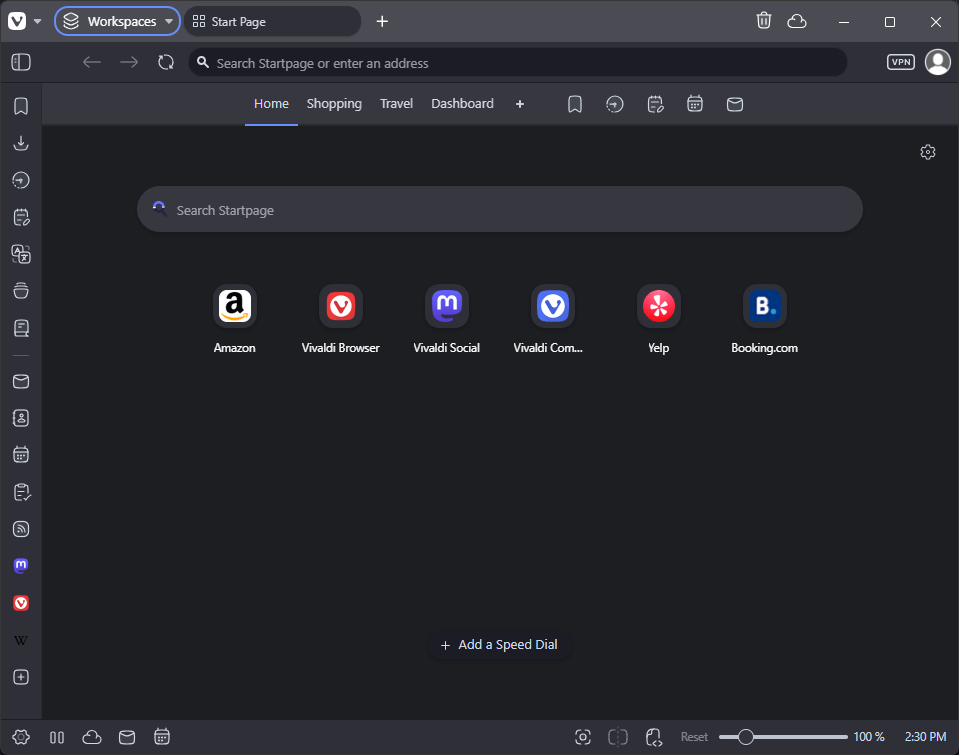Image resolution: width=959 pixels, height=755 pixels.
Task: Switch to the Dashboard tab
Action: pos(462,104)
